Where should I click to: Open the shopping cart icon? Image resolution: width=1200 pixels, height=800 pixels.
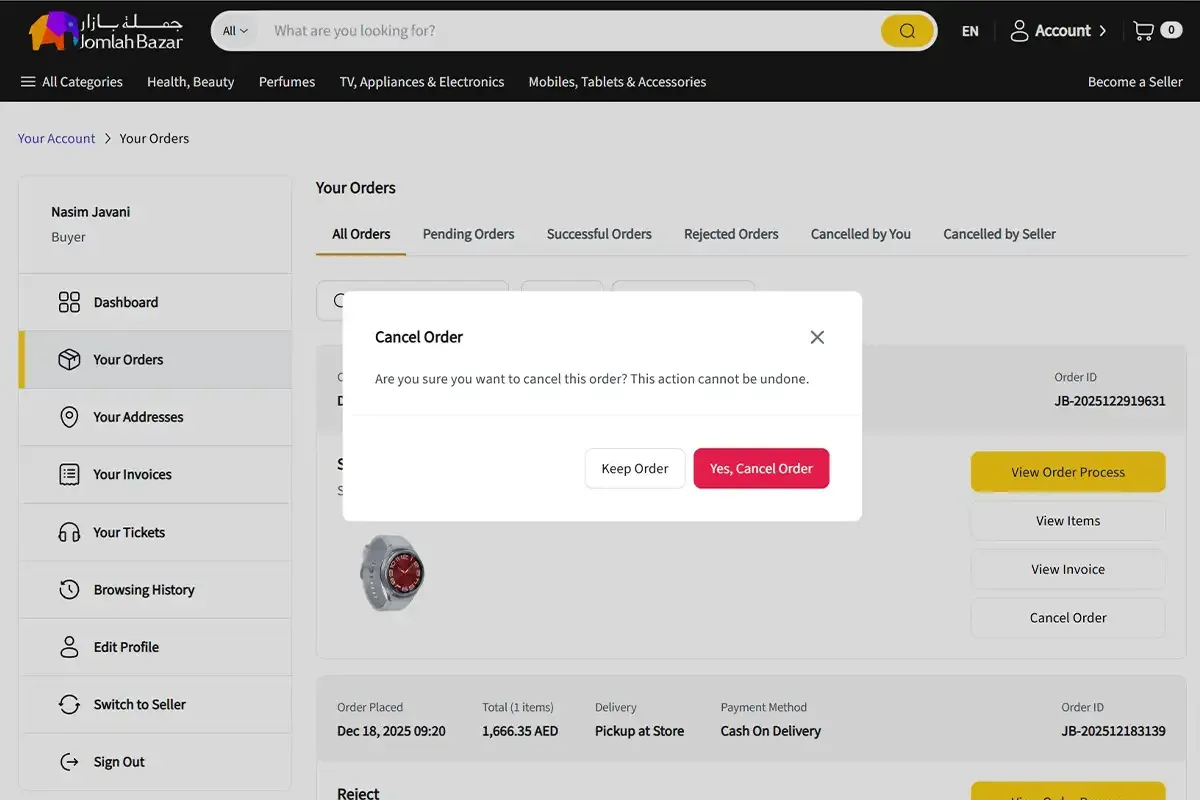[1144, 31]
